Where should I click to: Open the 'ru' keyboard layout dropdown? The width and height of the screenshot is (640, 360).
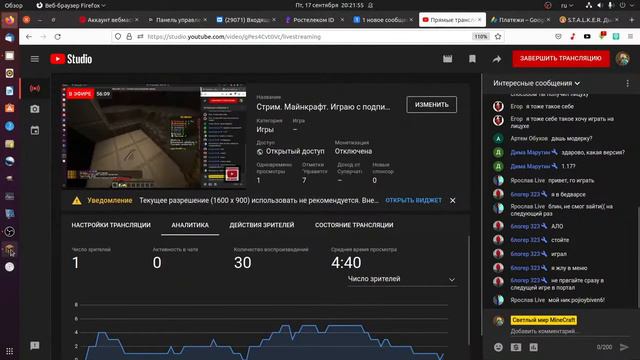click(x=567, y=5)
